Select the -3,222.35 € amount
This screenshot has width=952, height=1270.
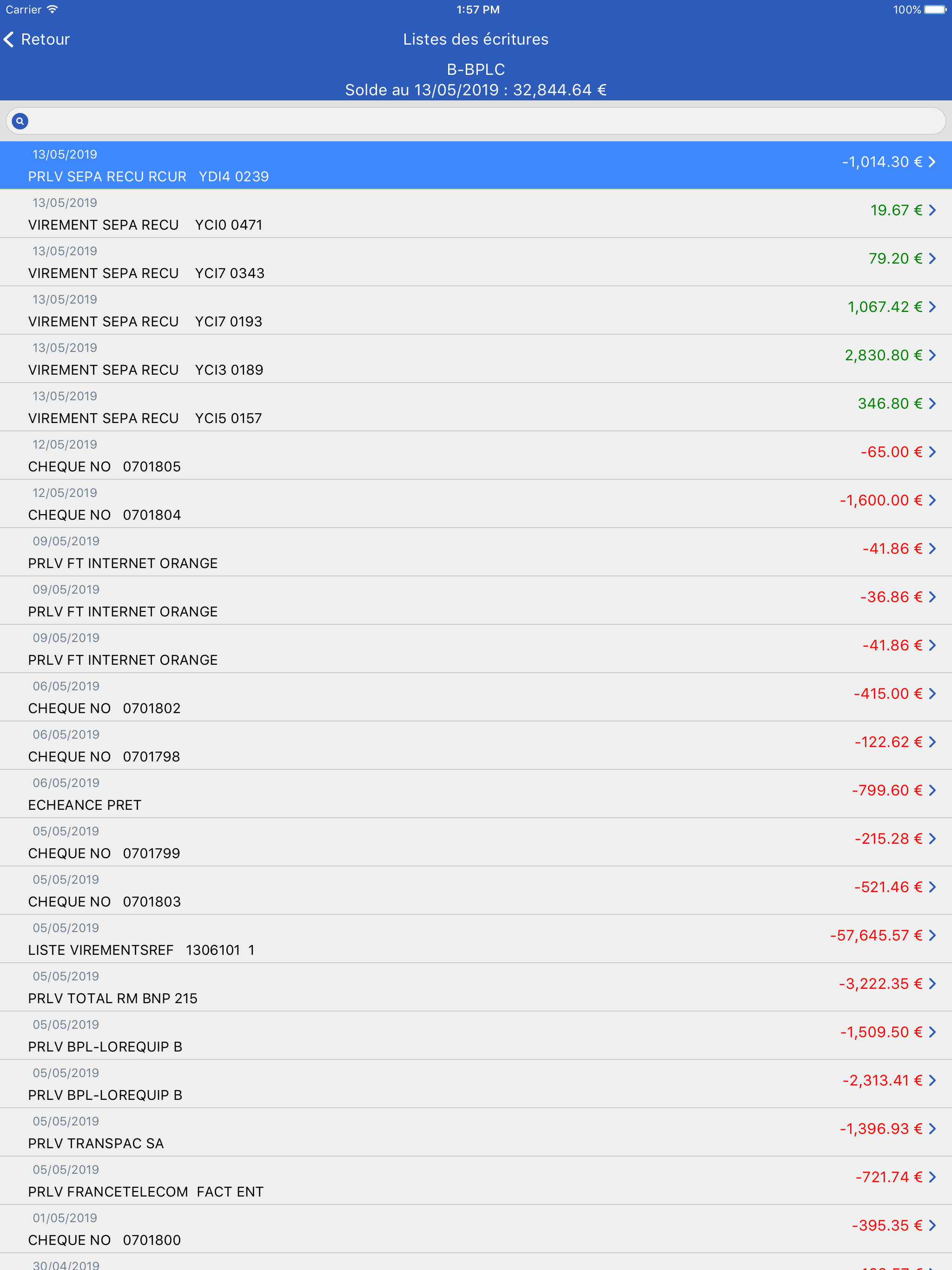pos(881,984)
